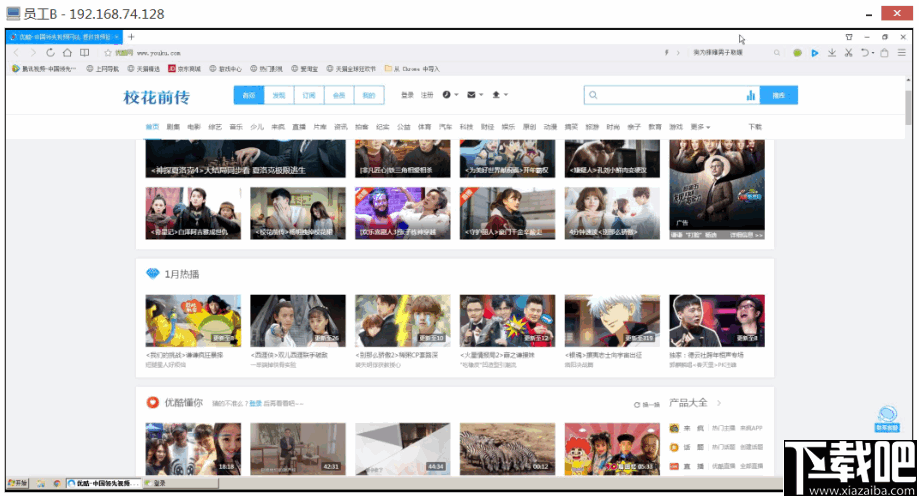Switch to the 会员 tab

tap(339, 95)
